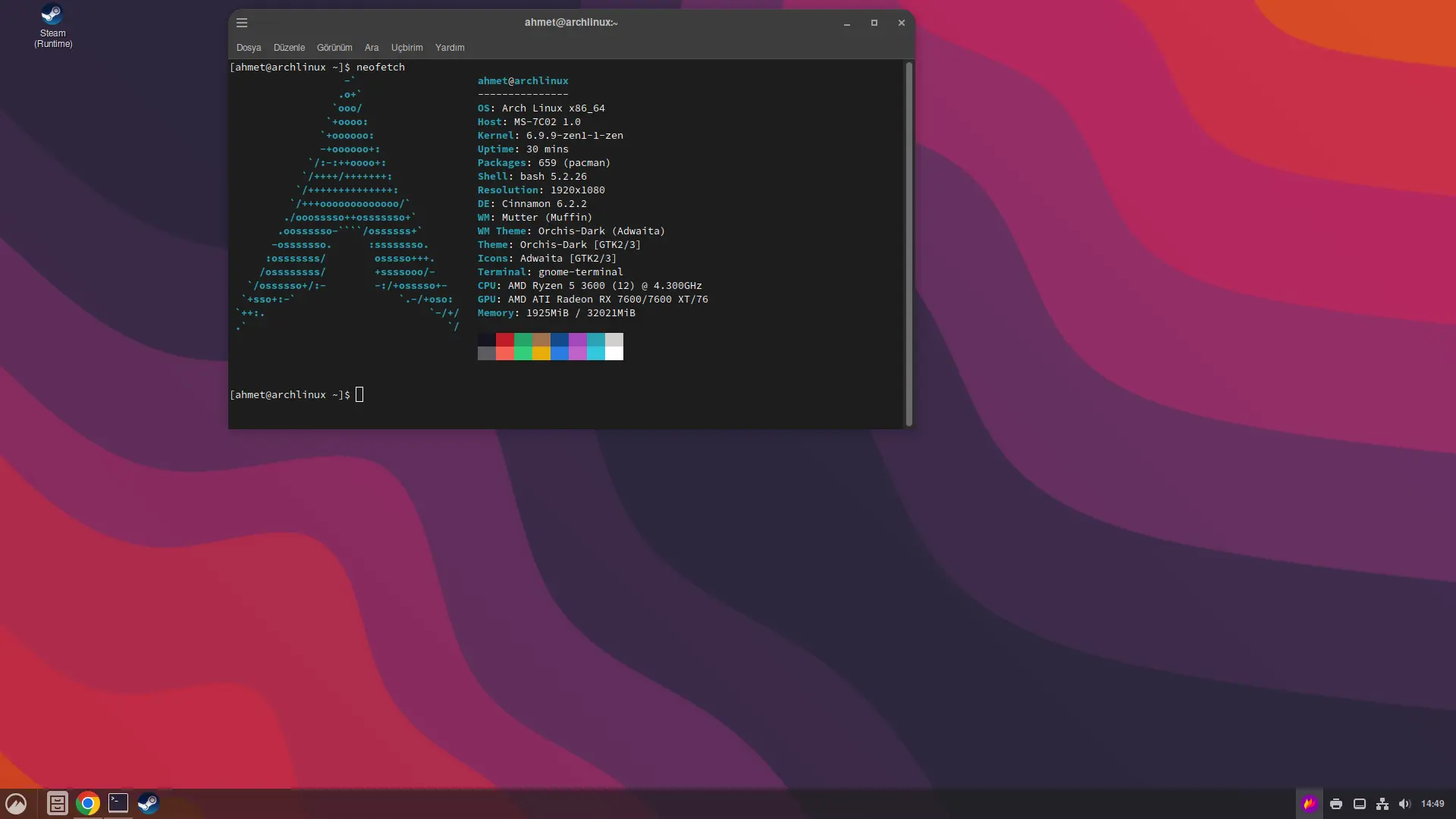Minimize the gnome-terminal window
This screenshot has width=1456, height=819.
click(x=847, y=23)
